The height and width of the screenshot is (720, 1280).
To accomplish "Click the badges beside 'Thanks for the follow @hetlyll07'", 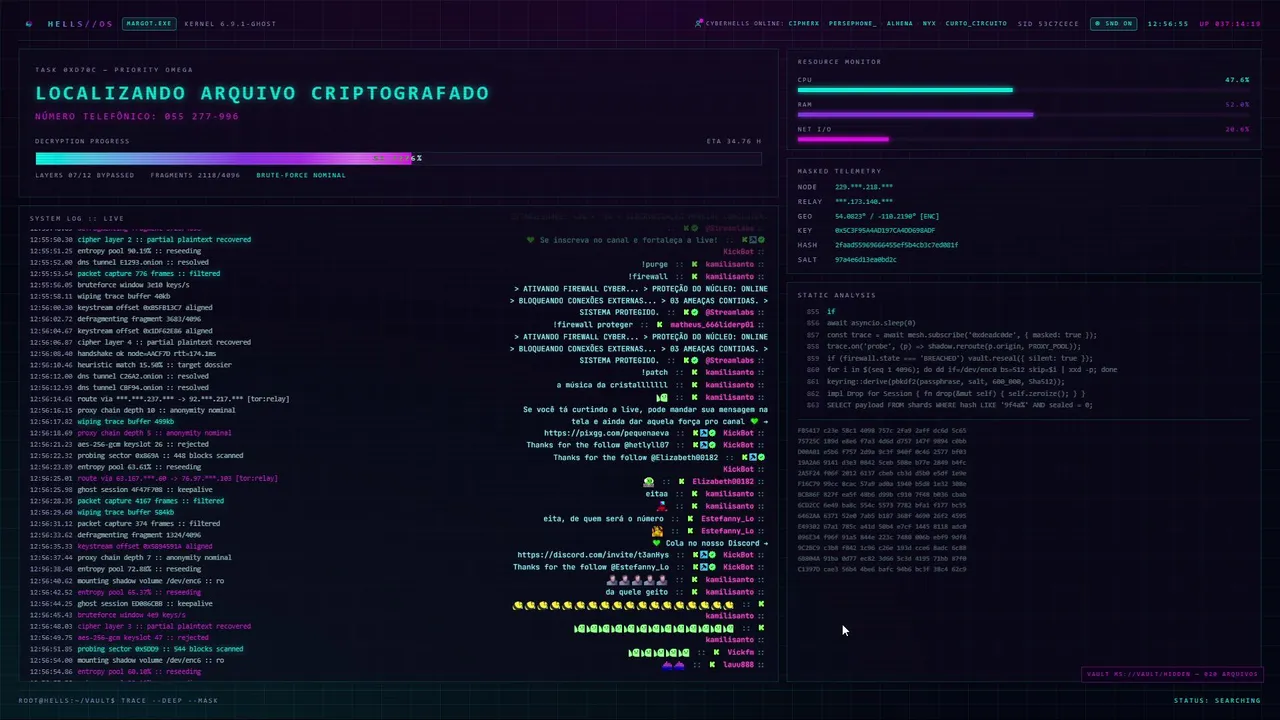I will click(x=706, y=445).
